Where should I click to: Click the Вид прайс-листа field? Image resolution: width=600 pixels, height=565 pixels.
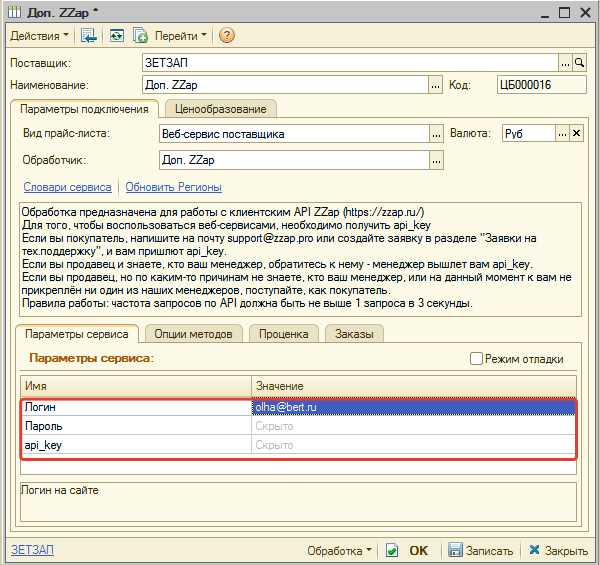[294, 134]
